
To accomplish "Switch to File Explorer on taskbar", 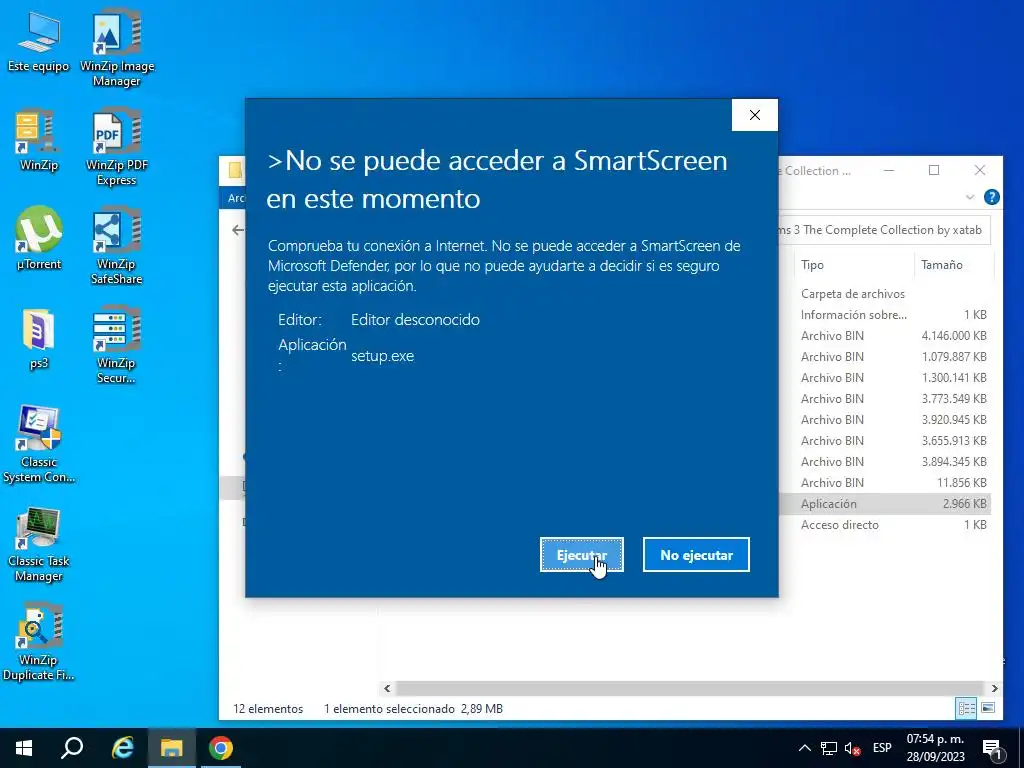I will [x=172, y=748].
